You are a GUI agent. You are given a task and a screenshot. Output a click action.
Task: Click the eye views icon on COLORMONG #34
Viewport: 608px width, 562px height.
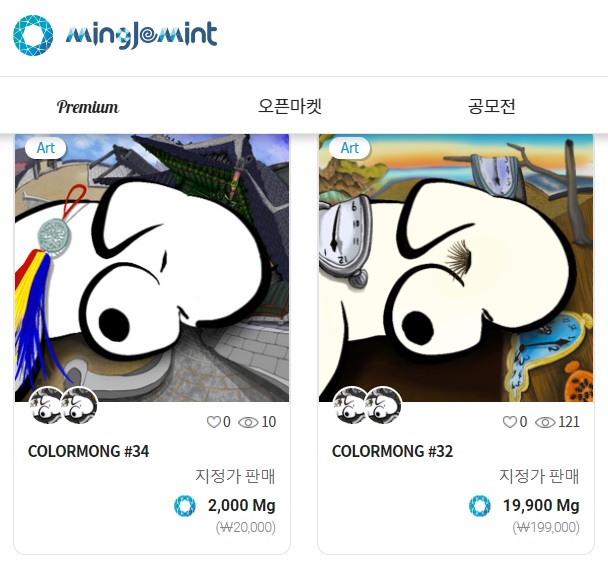pyautogui.click(x=248, y=422)
